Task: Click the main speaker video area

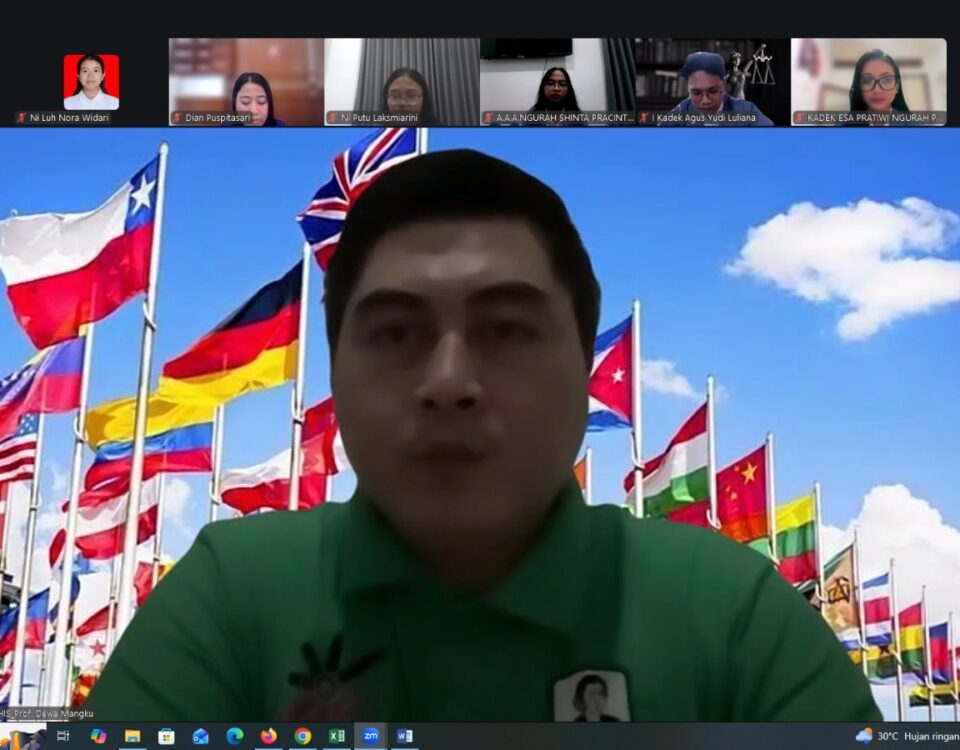Action: click(480, 420)
